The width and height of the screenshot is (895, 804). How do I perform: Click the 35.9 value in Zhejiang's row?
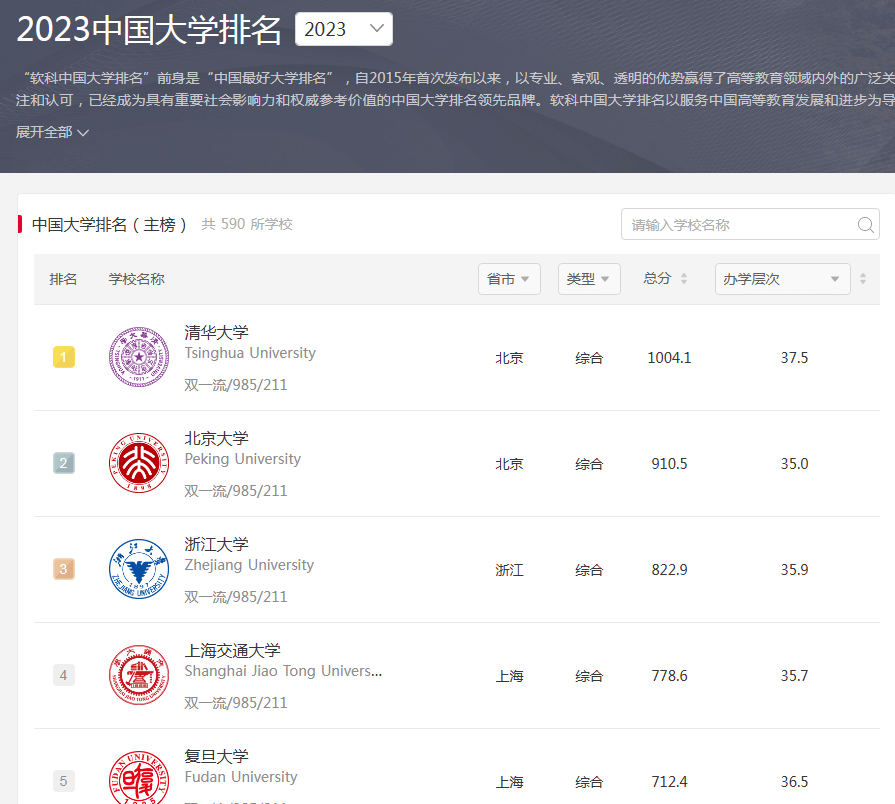[x=794, y=569]
